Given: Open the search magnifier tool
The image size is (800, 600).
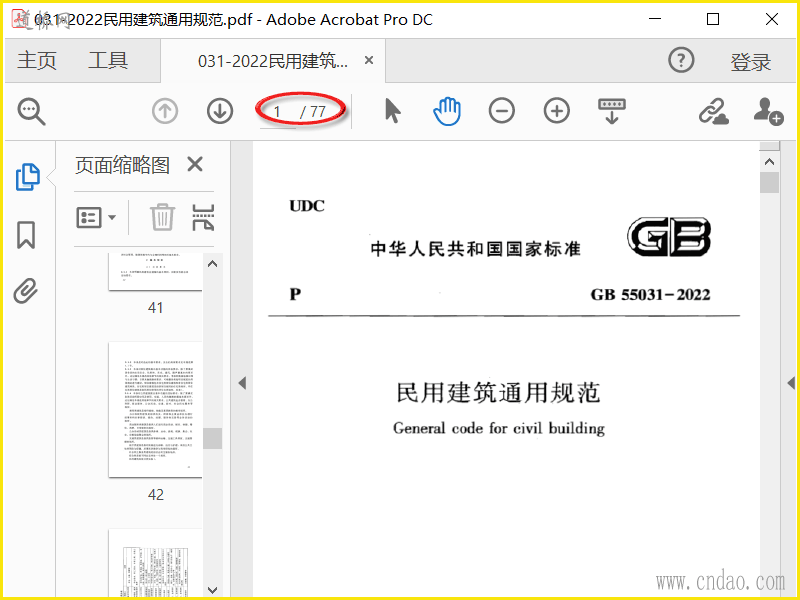Looking at the screenshot, I should 32,111.
